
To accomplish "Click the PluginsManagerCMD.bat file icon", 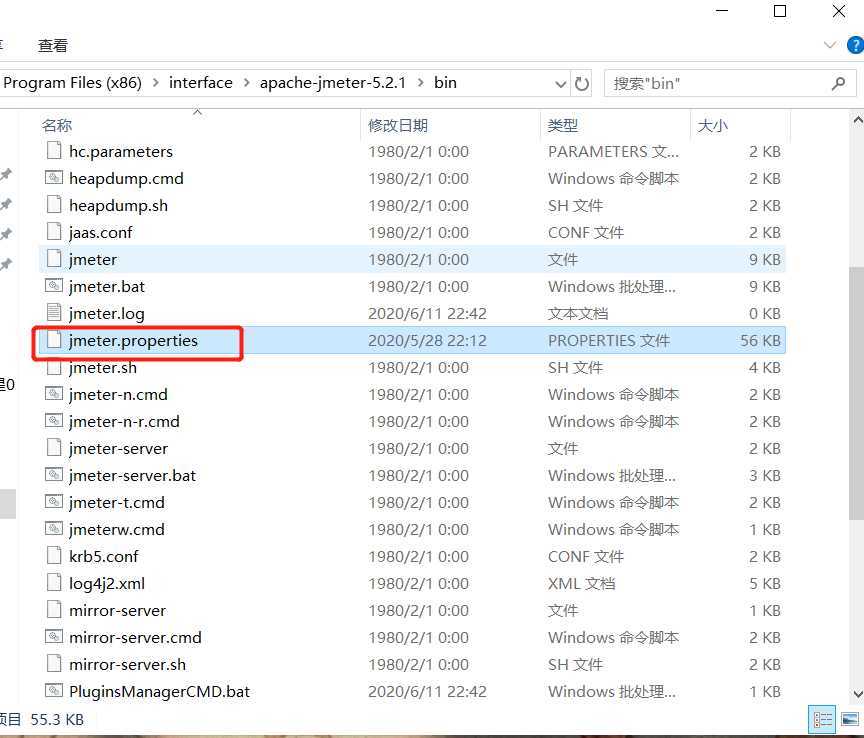I will tap(54, 691).
